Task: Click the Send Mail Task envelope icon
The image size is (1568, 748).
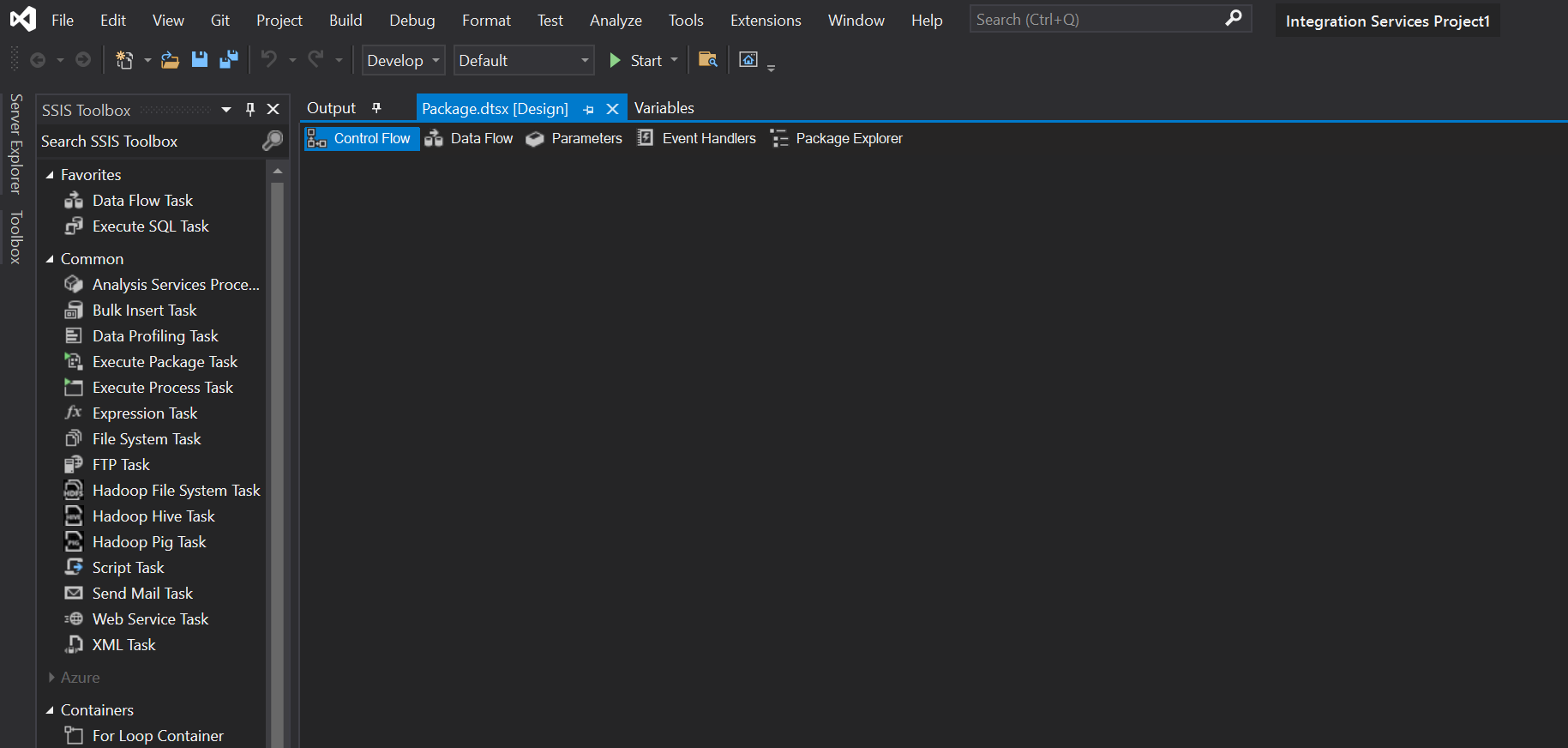Action: coord(74,594)
